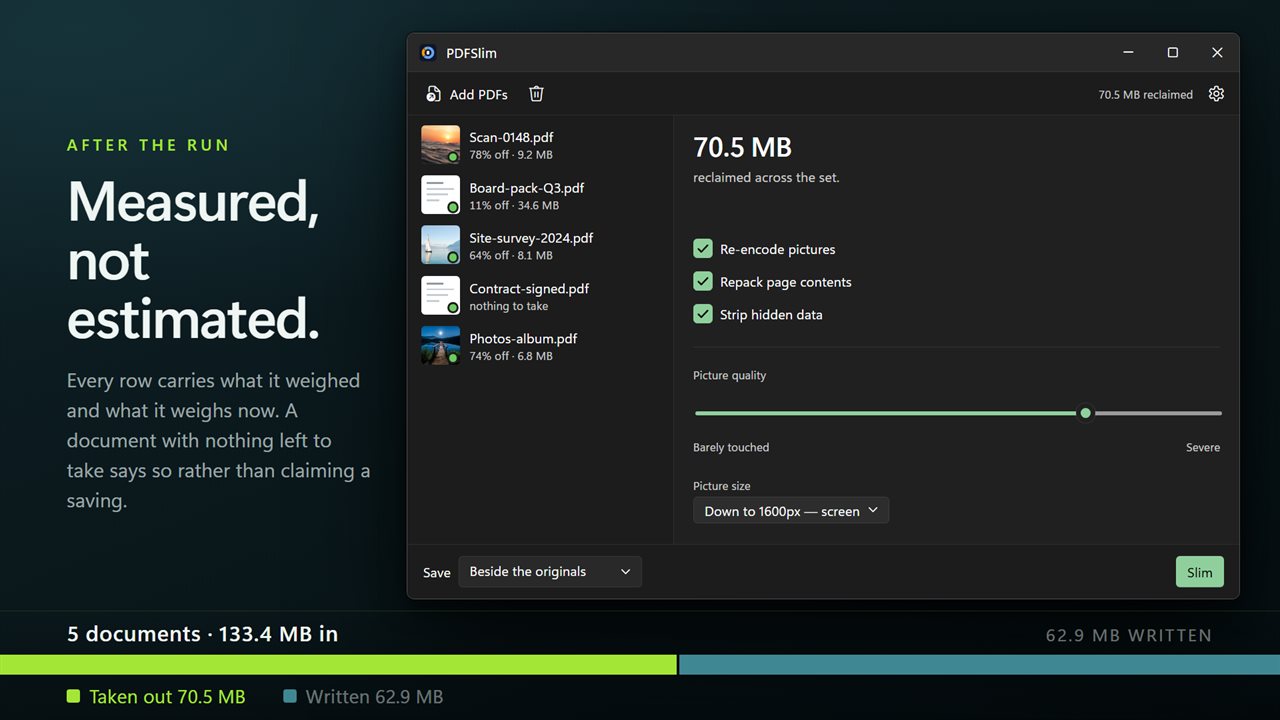This screenshot has width=1280, height=720.
Task: Click the "74% off · 6.8 MB" result
Action: tap(511, 356)
